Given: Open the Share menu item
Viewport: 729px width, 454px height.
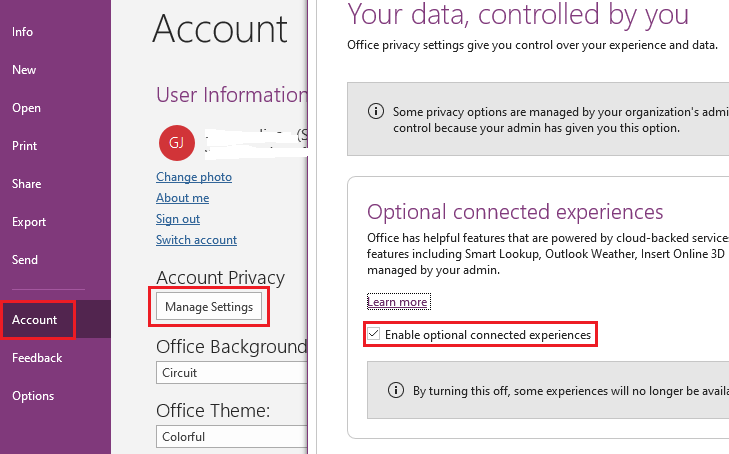Looking at the screenshot, I should (x=26, y=184).
